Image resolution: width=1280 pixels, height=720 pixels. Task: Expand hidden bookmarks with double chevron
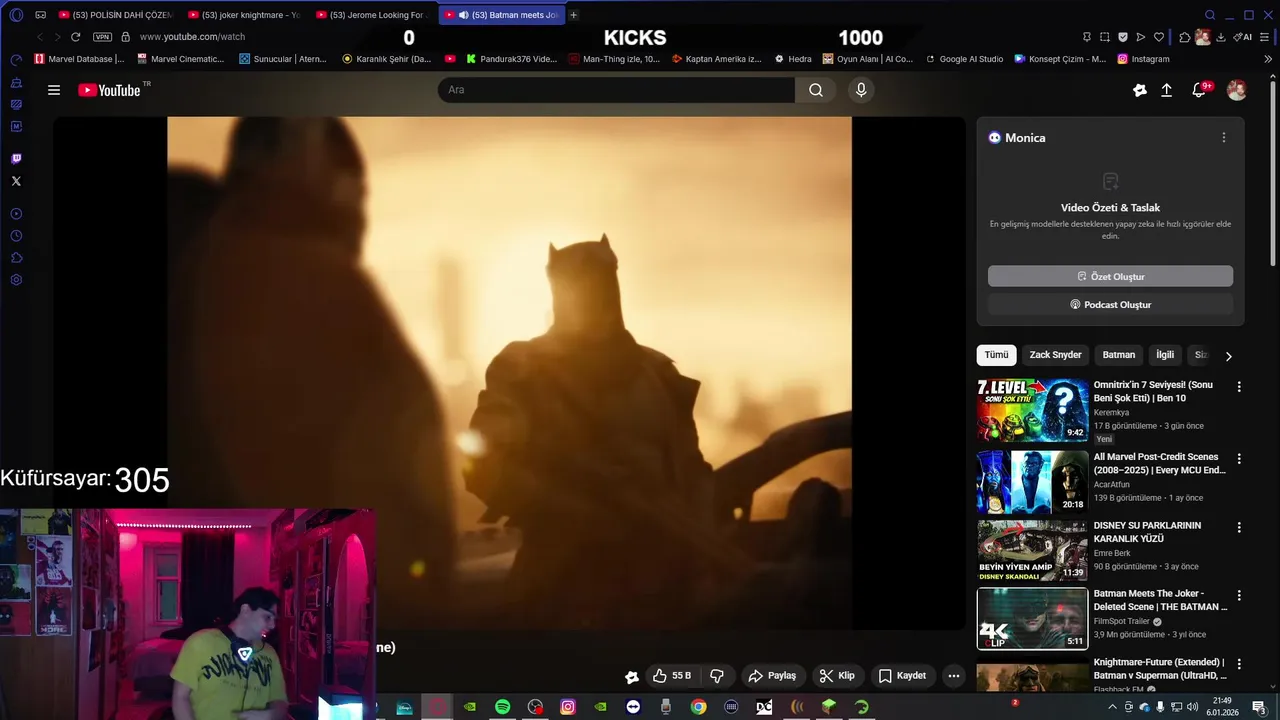coord(1268,59)
